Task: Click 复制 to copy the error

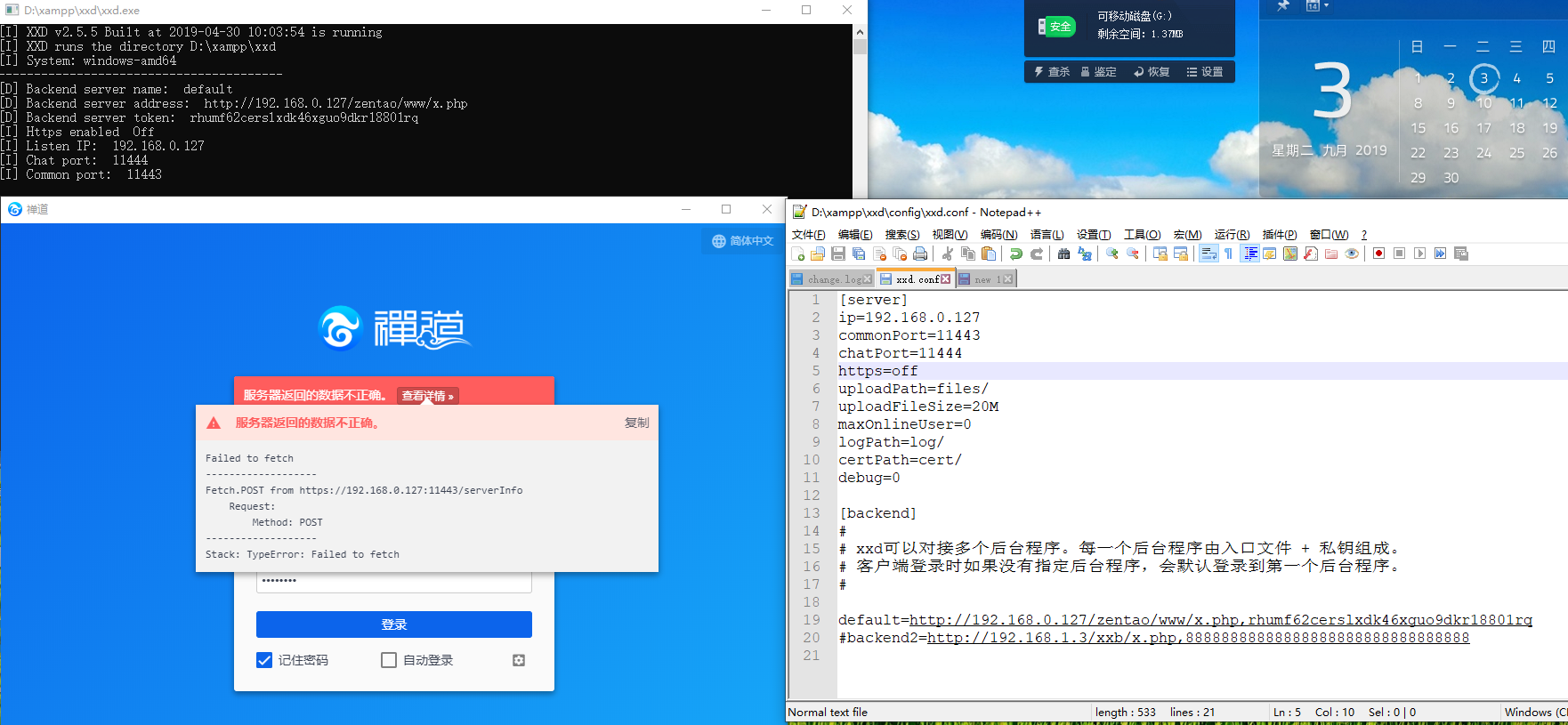Action: click(636, 423)
